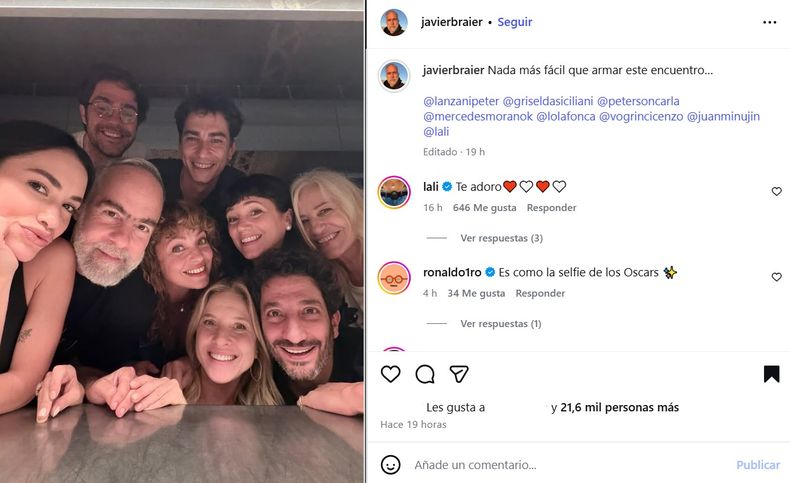Expand "Ver respuestas (1)" under ronaldo1ro's comment

501,324
